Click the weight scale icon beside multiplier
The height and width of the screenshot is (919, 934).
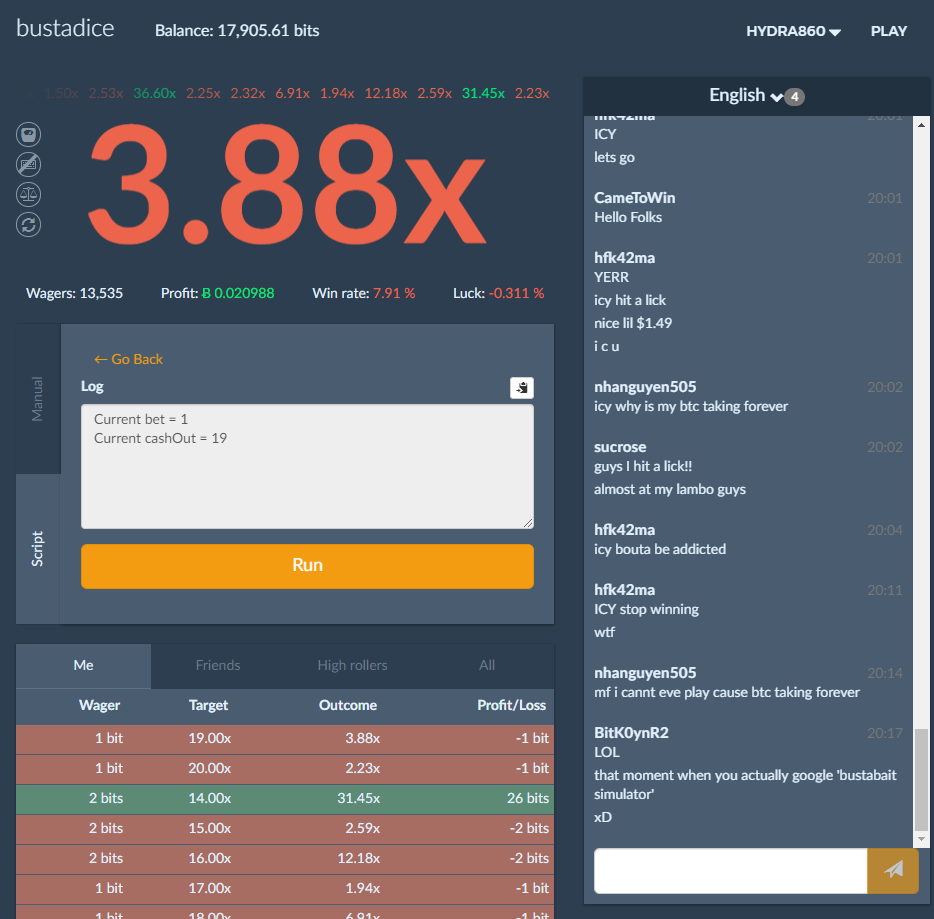(x=29, y=135)
